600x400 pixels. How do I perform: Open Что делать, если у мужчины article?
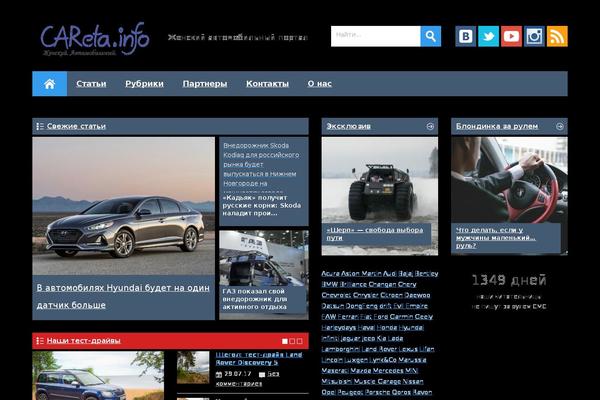[495, 238]
